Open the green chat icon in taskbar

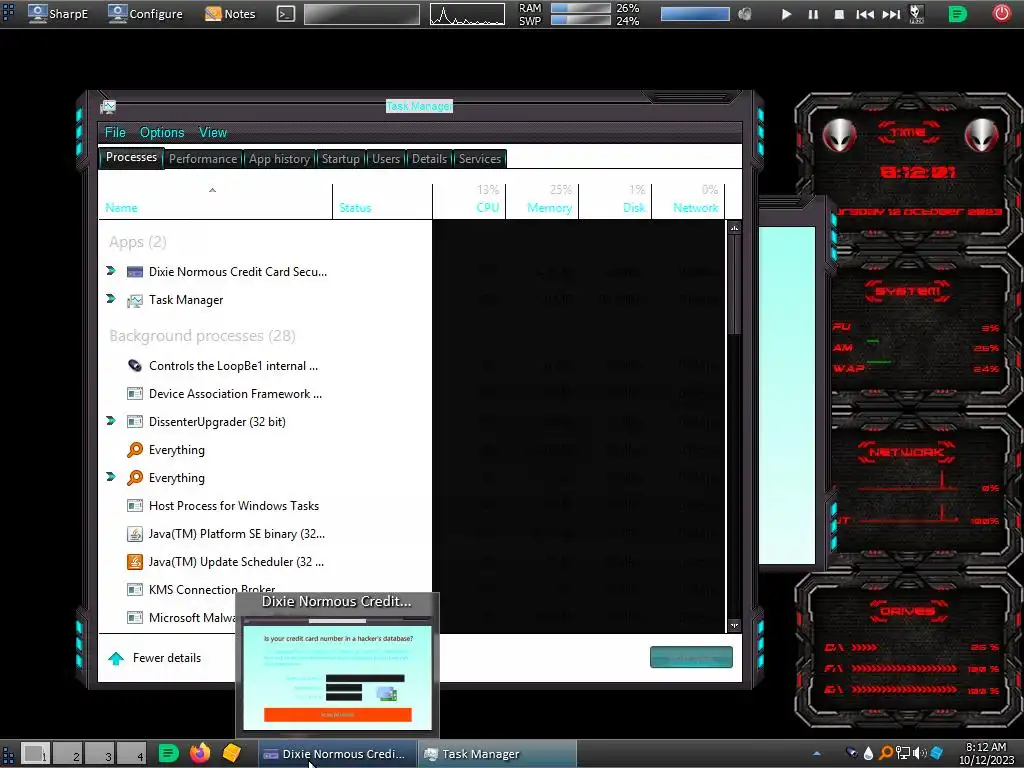click(168, 754)
